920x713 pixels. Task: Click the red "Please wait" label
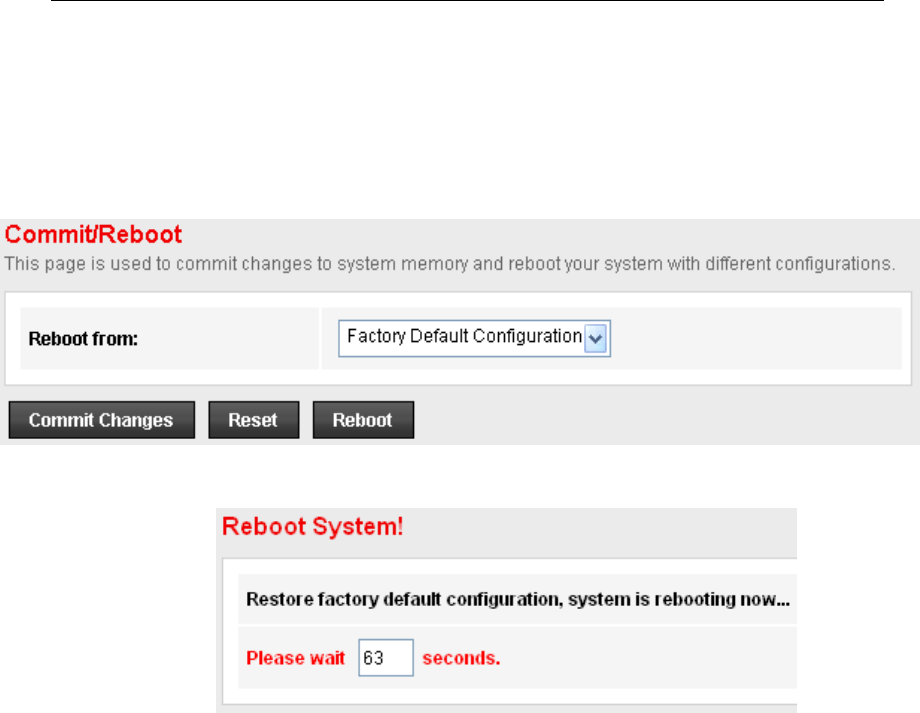coord(295,658)
